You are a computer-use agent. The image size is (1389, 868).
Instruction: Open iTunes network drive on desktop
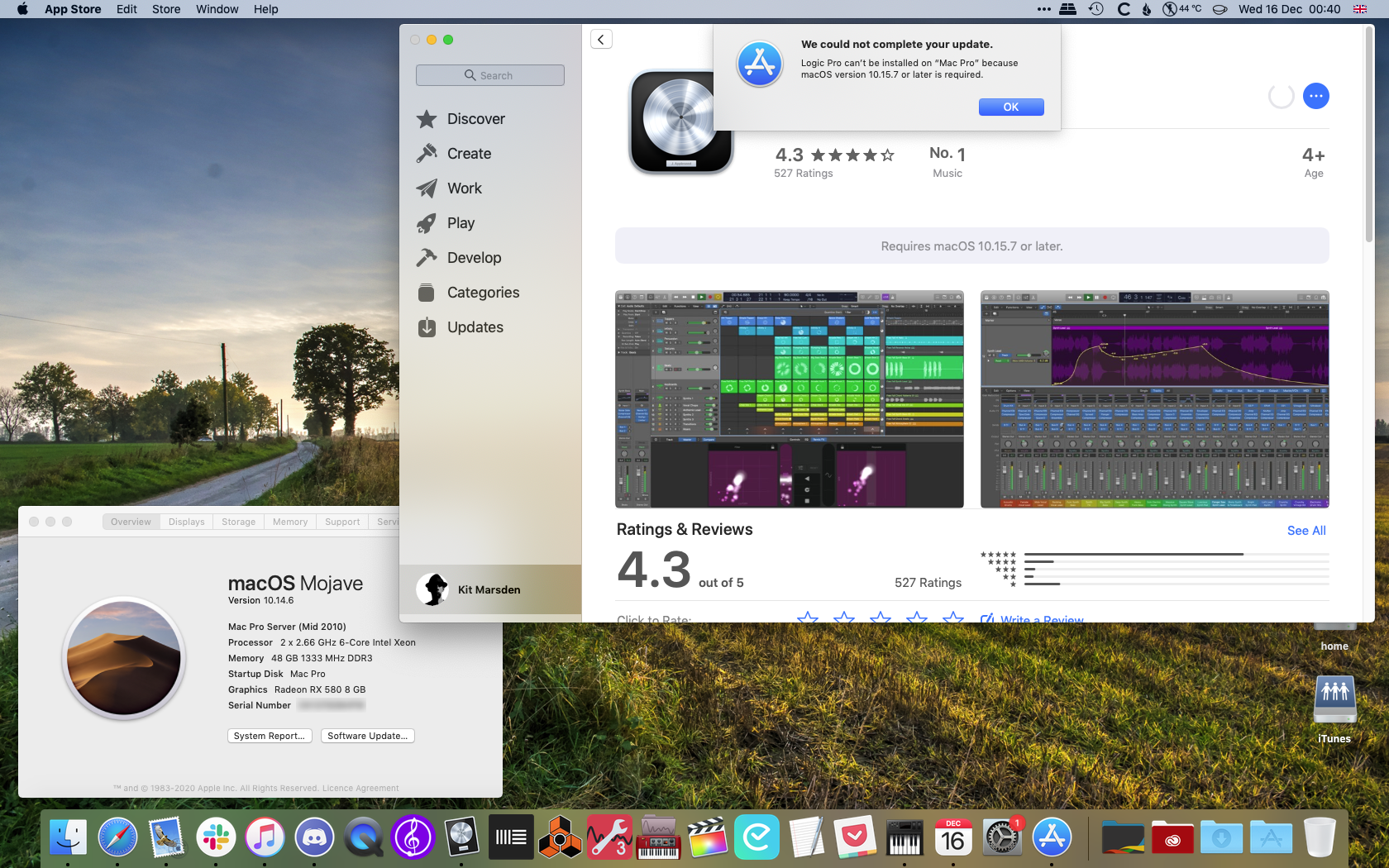pos(1334,709)
